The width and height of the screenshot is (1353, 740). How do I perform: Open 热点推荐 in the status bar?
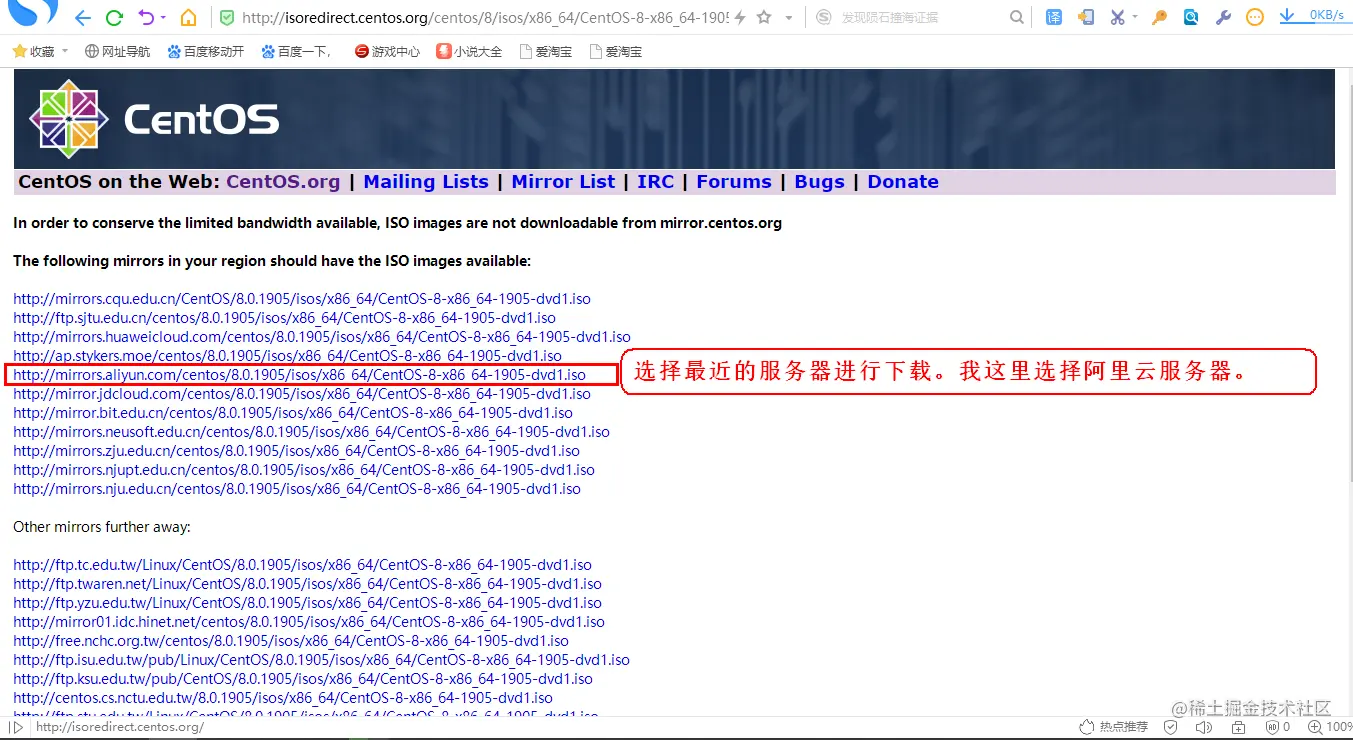click(x=1114, y=727)
